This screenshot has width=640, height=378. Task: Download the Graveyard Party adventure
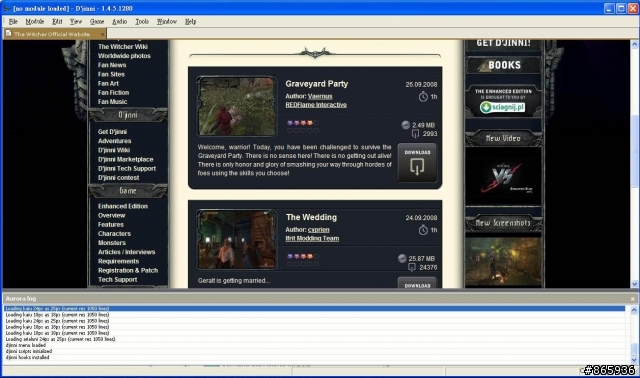coord(417,162)
